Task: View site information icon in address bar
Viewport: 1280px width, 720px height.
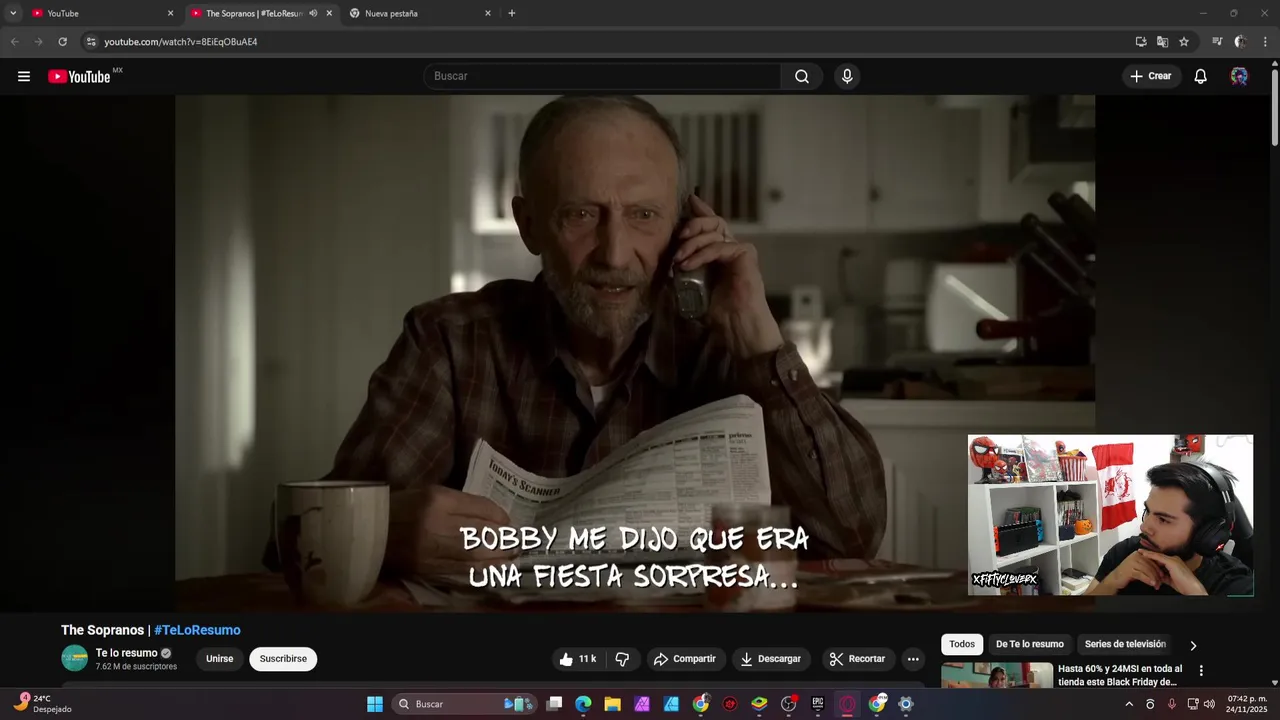Action: click(x=91, y=41)
